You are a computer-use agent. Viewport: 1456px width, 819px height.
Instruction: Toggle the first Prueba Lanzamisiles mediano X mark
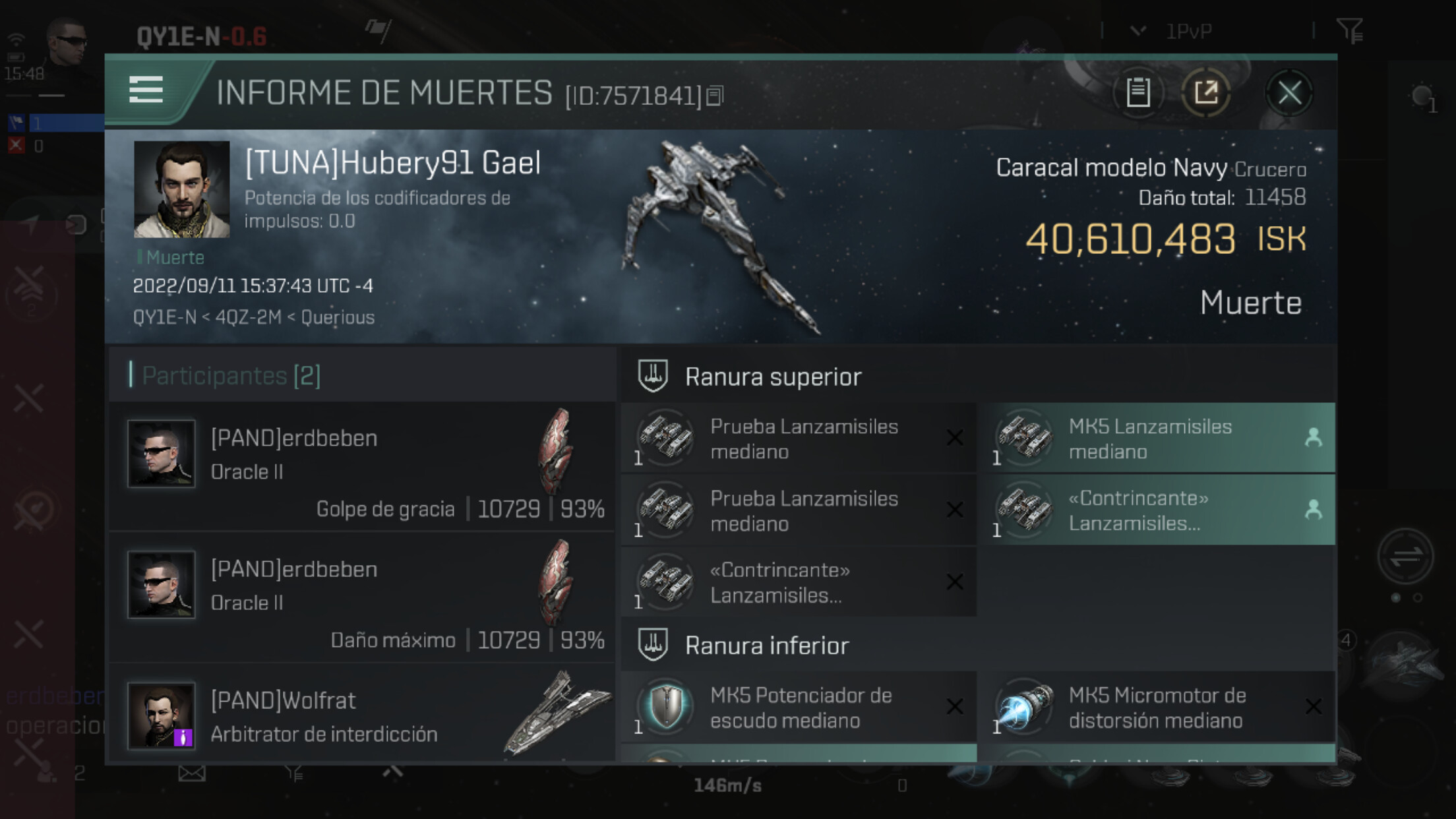[x=955, y=438]
